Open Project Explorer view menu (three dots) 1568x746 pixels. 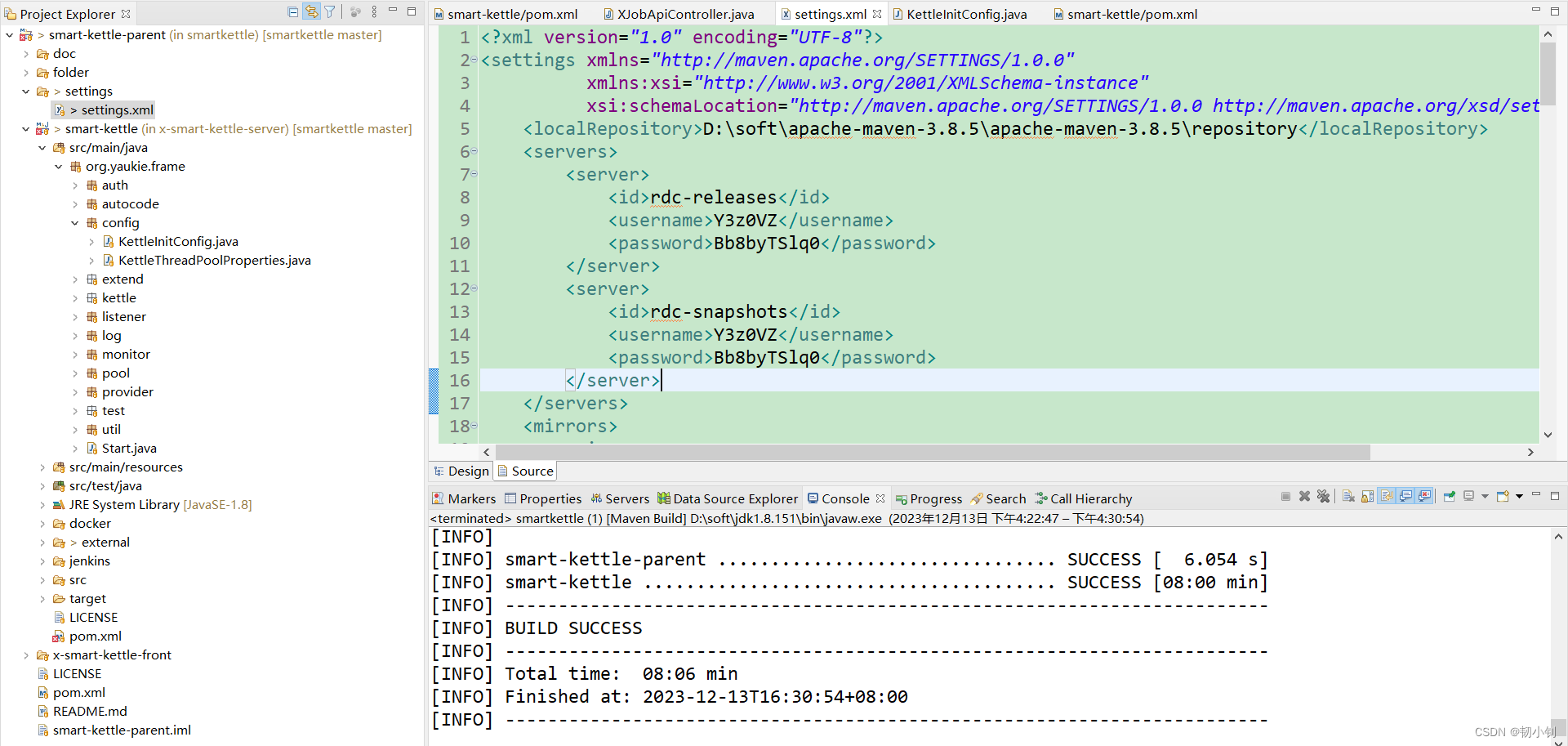tap(374, 12)
